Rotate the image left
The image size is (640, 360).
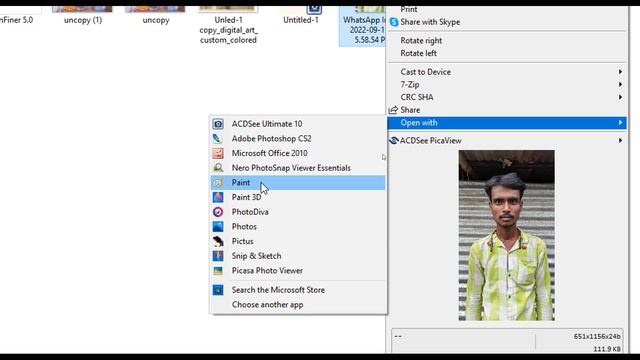[x=507, y=53]
